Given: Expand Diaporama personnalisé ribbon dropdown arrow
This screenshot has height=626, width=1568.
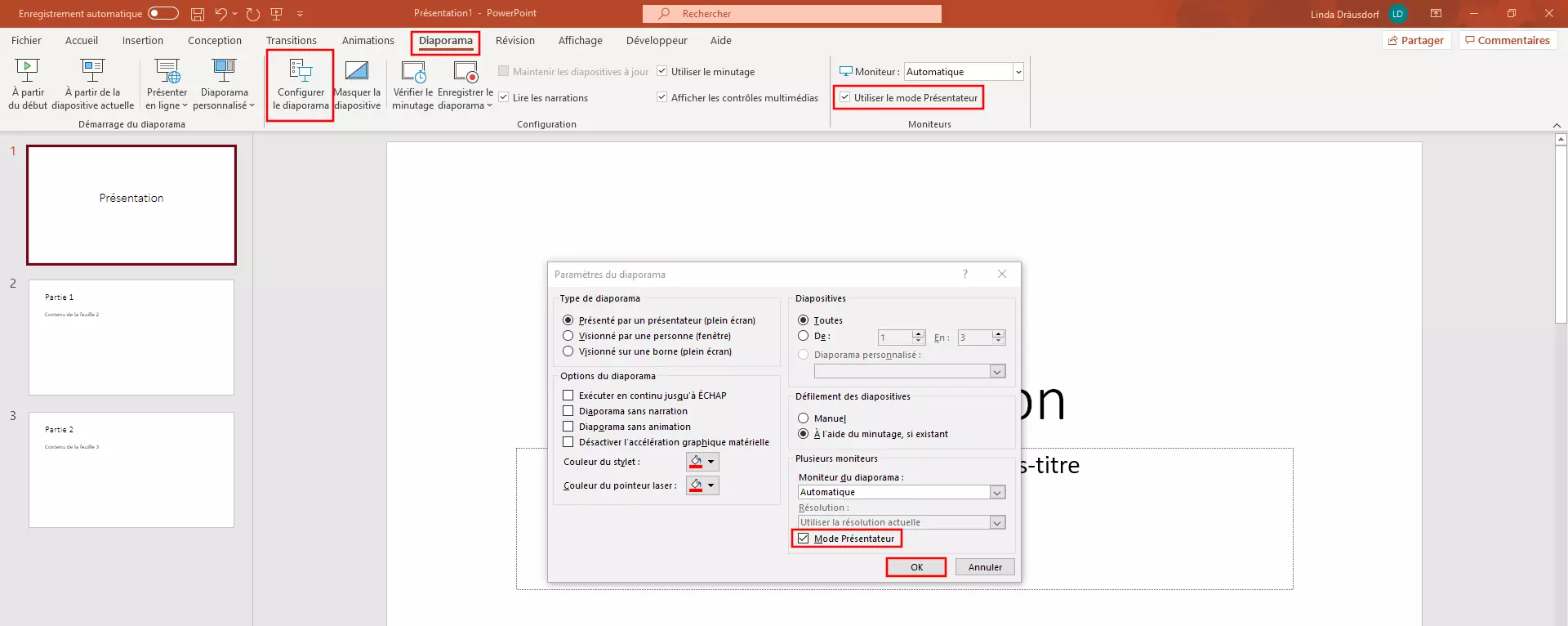Looking at the screenshot, I should click(252, 105).
